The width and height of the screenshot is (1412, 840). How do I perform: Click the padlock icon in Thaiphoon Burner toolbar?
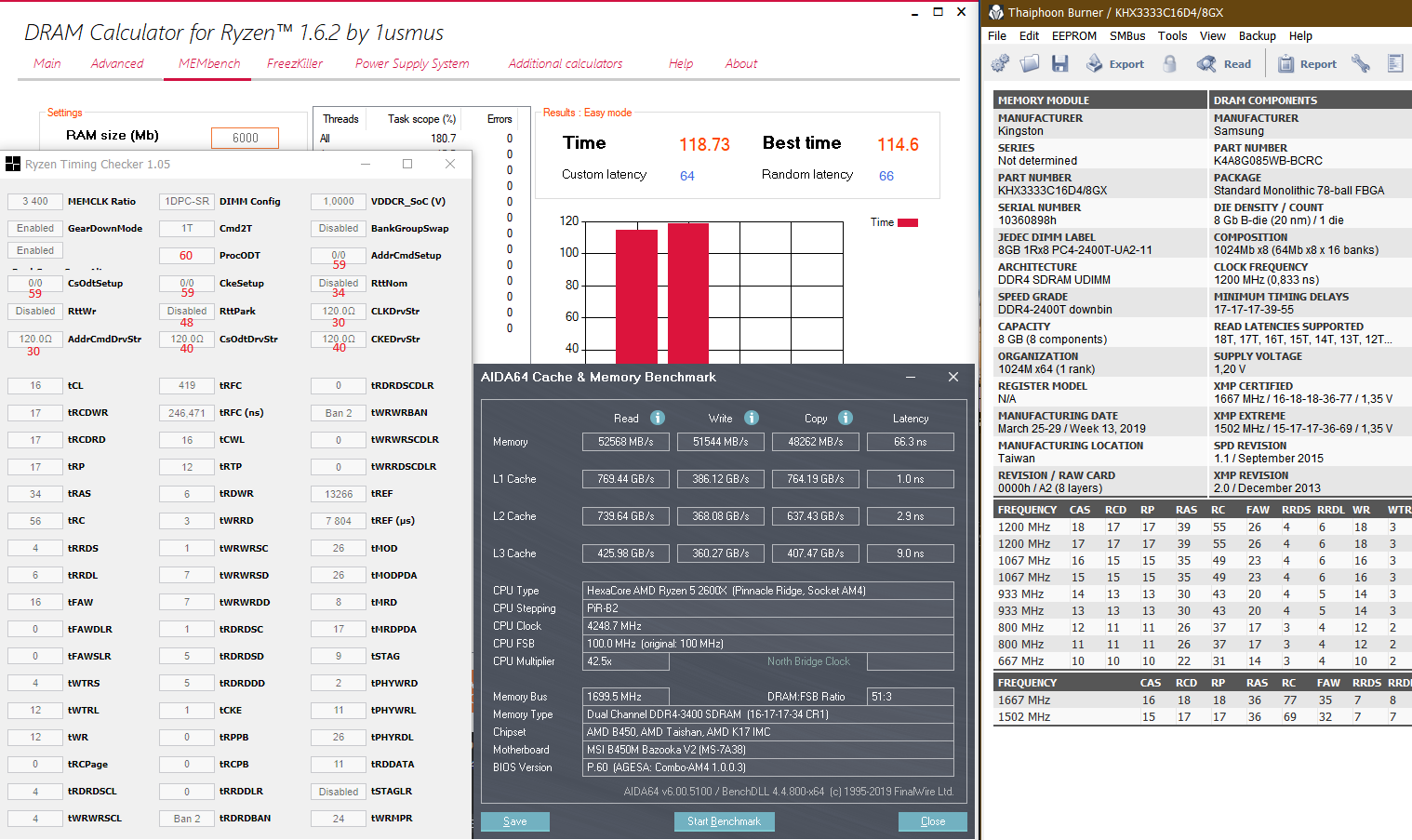pyautogui.click(x=1169, y=63)
